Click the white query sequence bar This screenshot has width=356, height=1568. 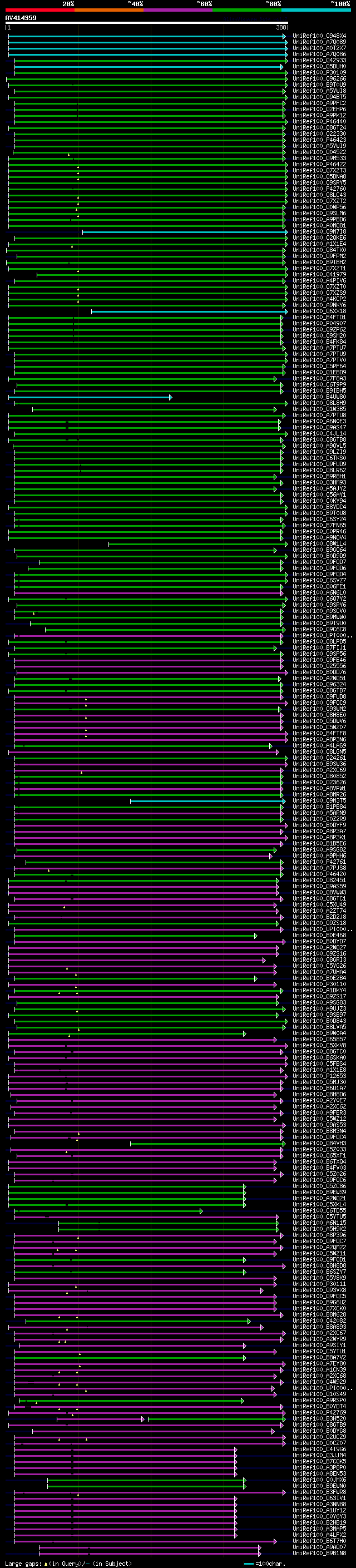coord(147,23)
